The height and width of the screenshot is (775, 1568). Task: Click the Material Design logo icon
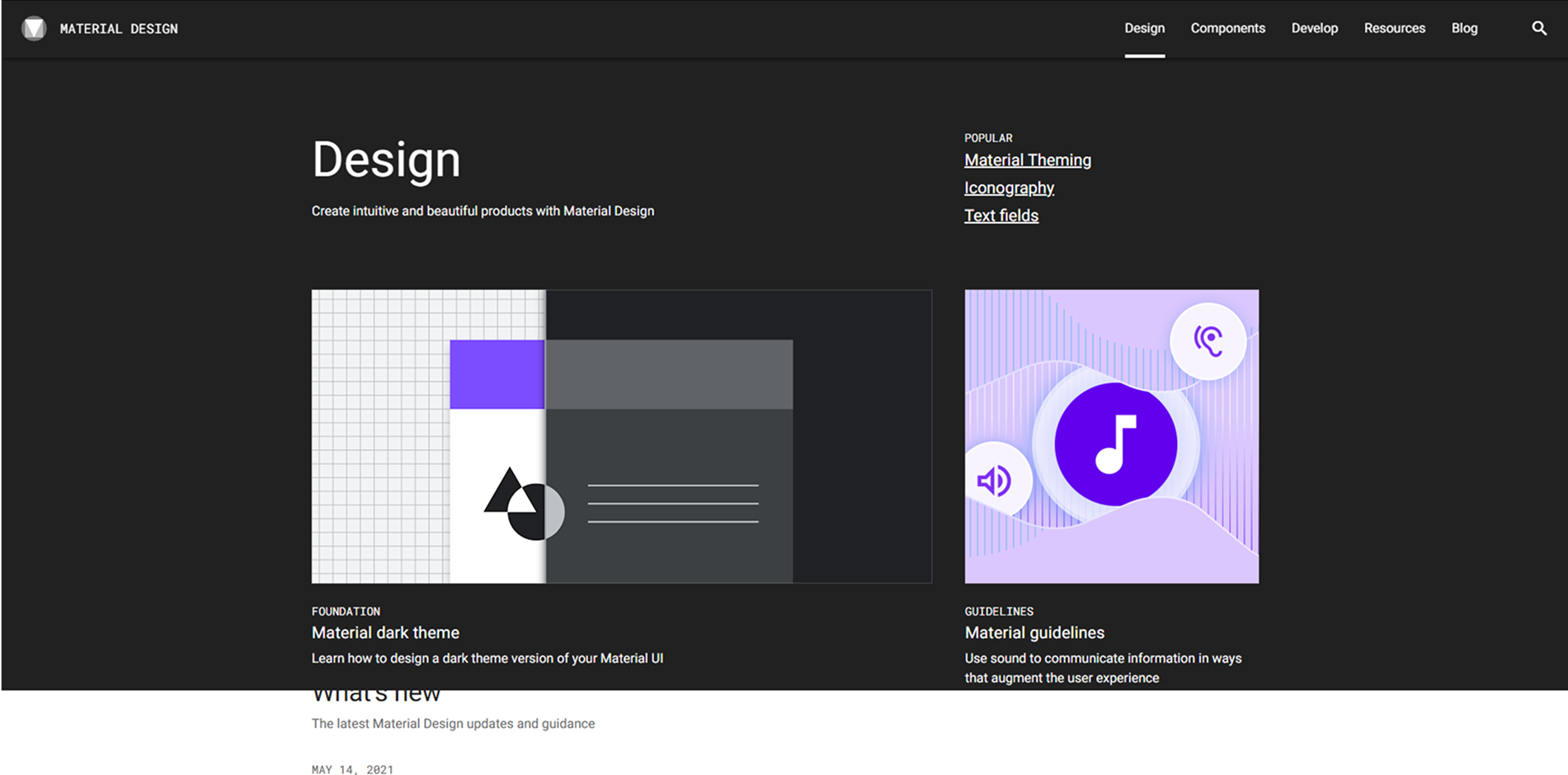(34, 29)
